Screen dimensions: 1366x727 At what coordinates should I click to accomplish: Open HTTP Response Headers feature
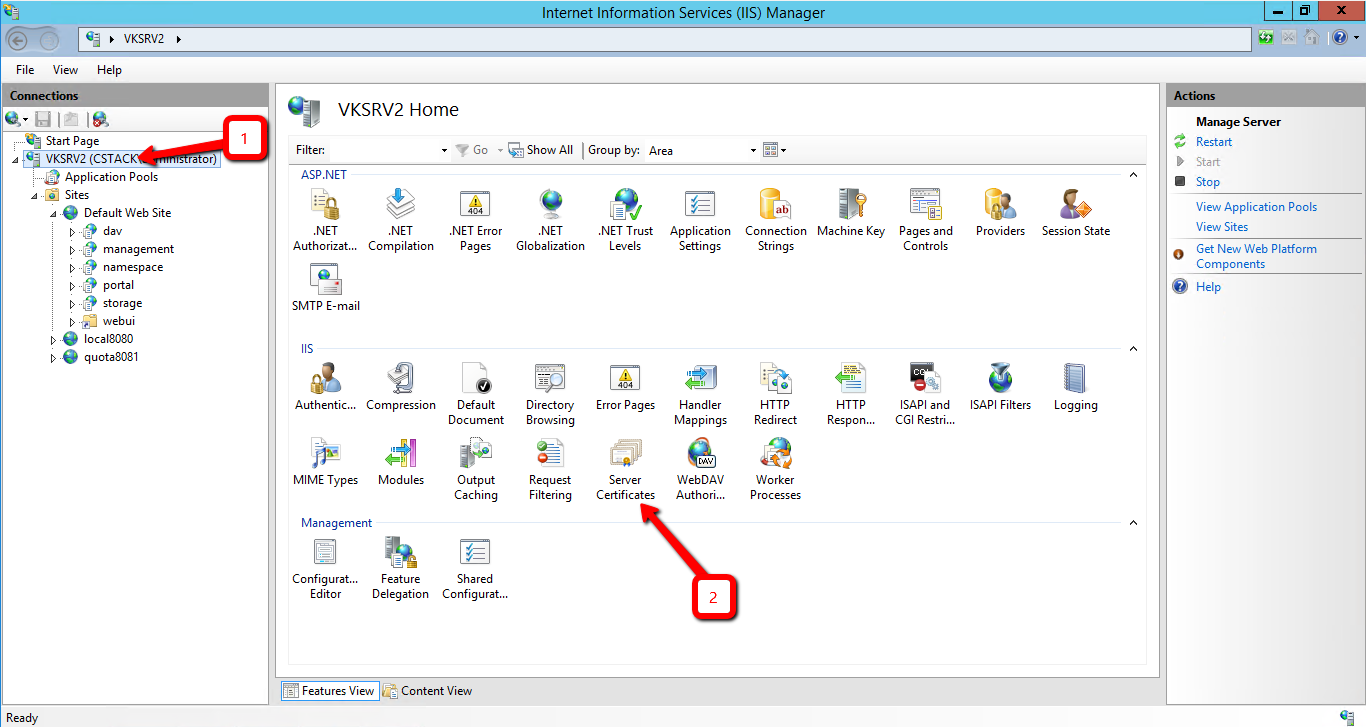pos(851,394)
